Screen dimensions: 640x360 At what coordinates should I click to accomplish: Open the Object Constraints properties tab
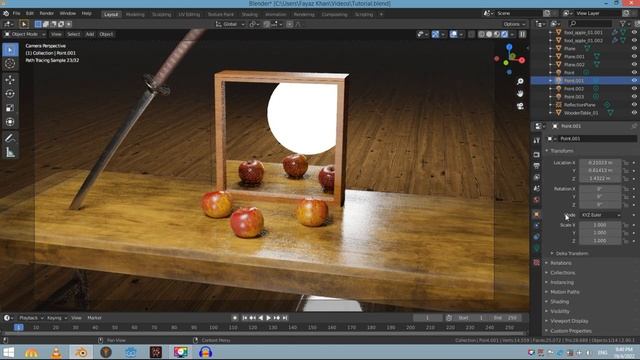[537, 237]
